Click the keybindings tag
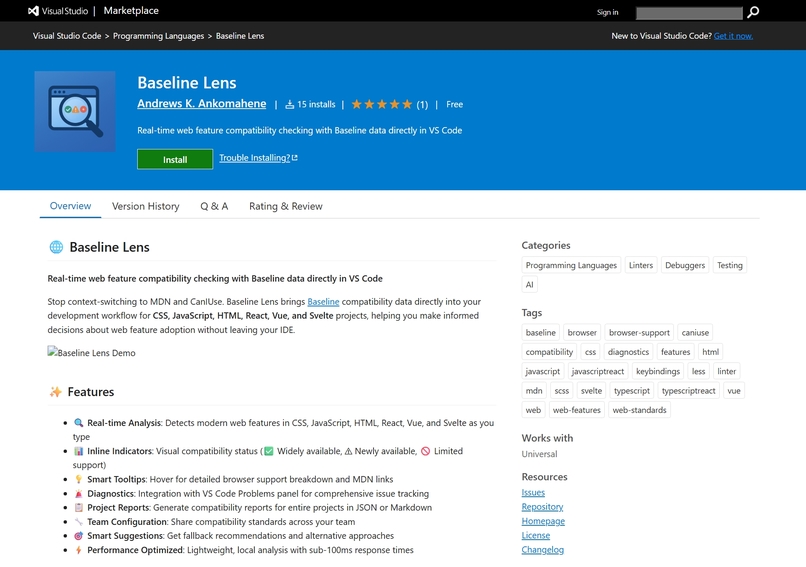Viewport: 806px width, 567px height. click(658, 371)
